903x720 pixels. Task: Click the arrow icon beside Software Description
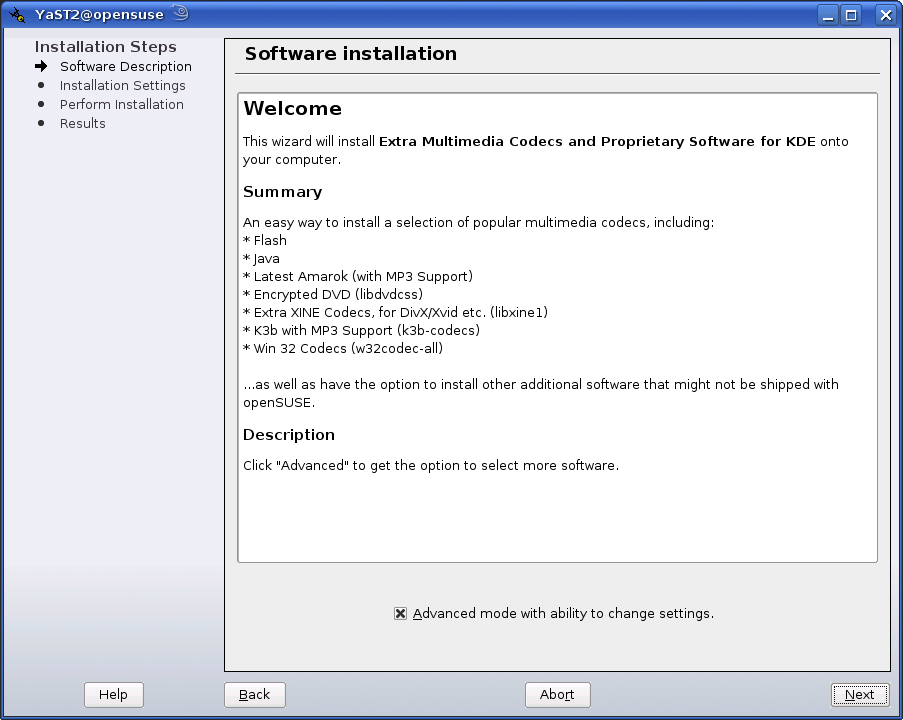pos(41,67)
